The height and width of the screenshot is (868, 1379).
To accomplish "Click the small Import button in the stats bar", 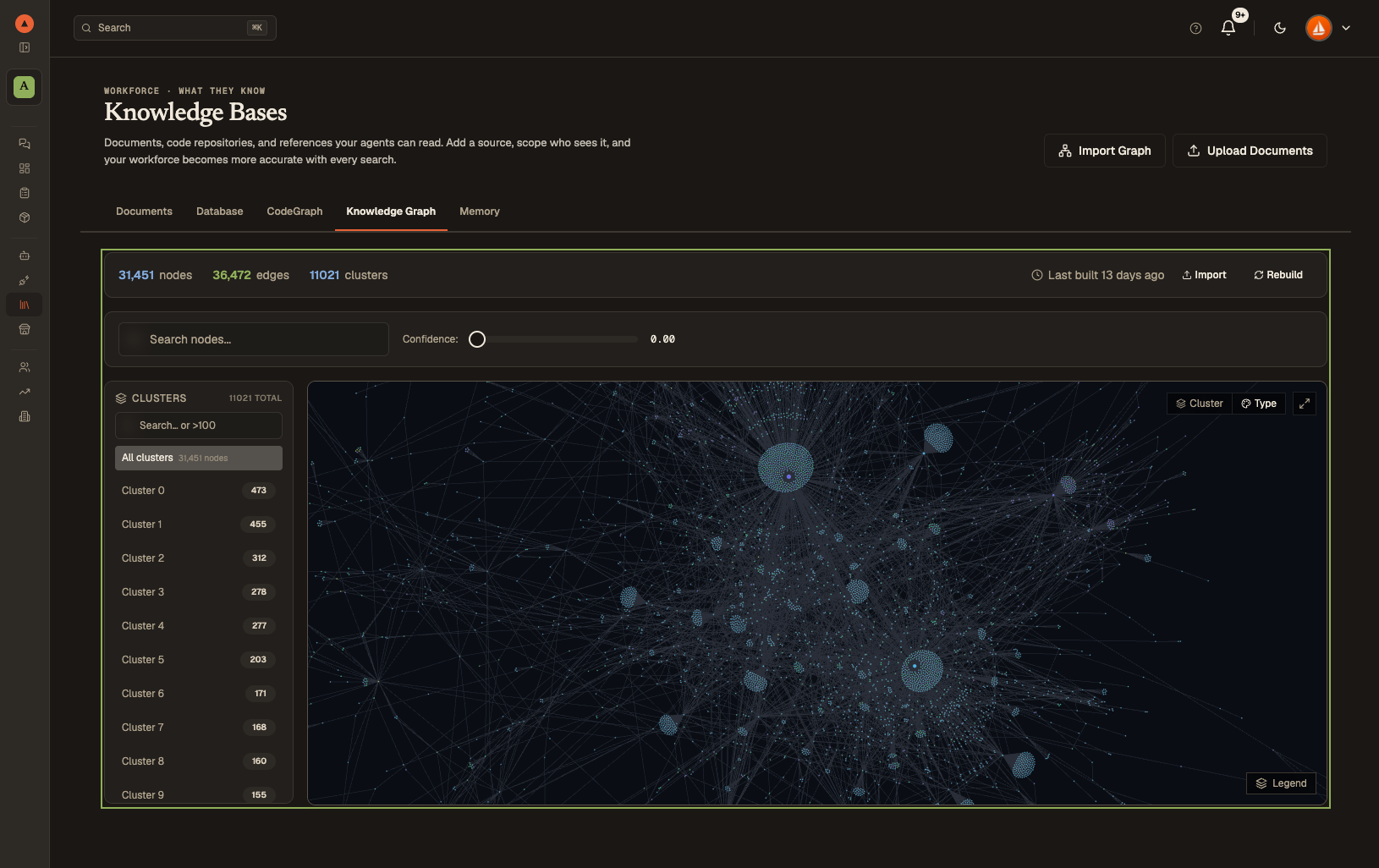I will click(x=1204, y=275).
